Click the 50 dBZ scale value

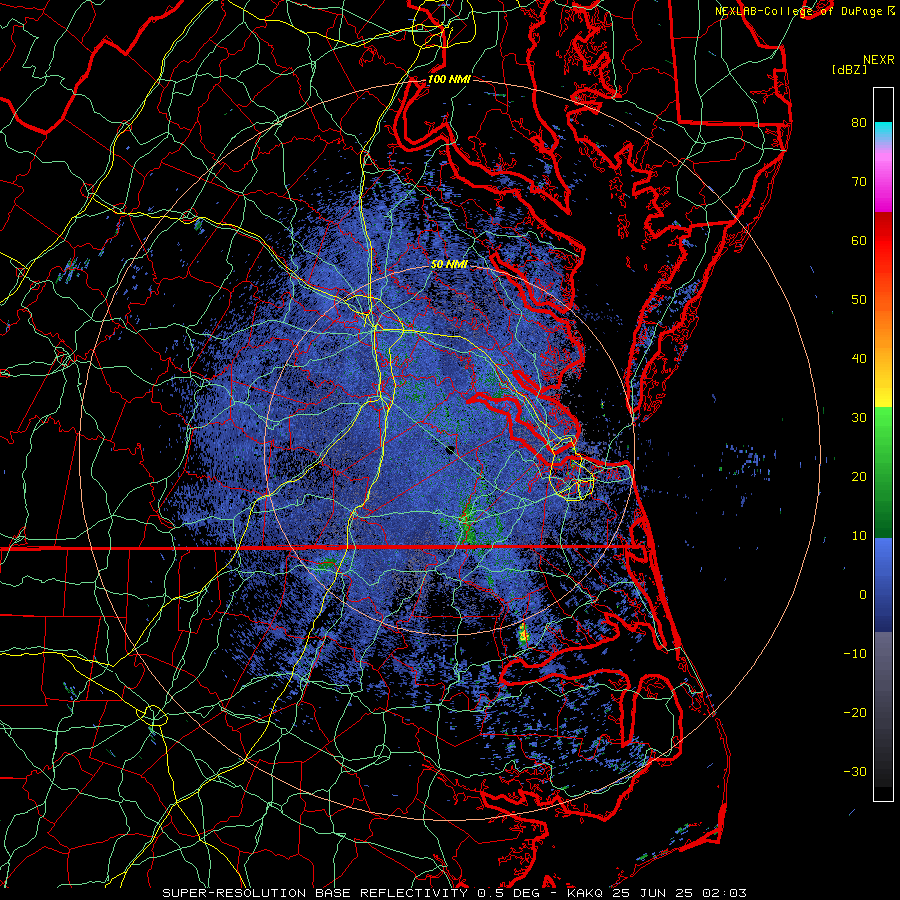[x=859, y=300]
